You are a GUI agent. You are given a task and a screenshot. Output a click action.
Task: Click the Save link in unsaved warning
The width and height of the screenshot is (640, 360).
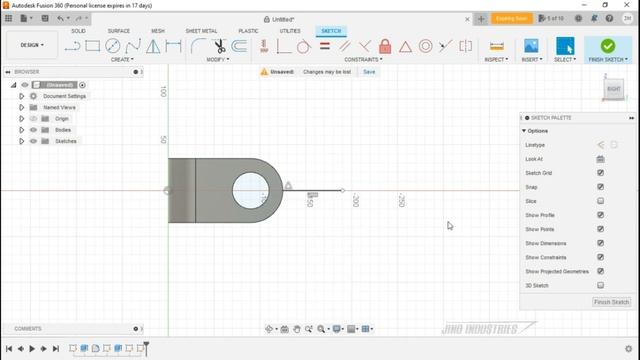coord(369,72)
